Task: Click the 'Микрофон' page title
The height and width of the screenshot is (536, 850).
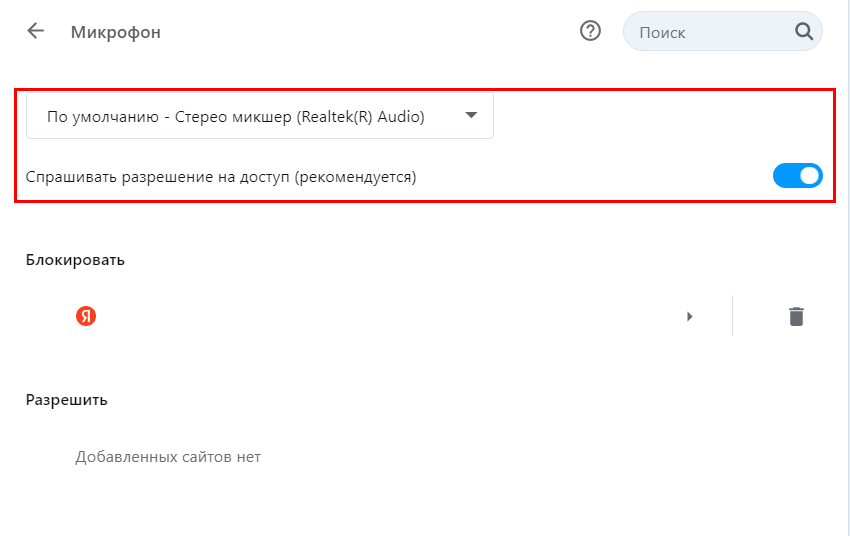Action: click(115, 32)
